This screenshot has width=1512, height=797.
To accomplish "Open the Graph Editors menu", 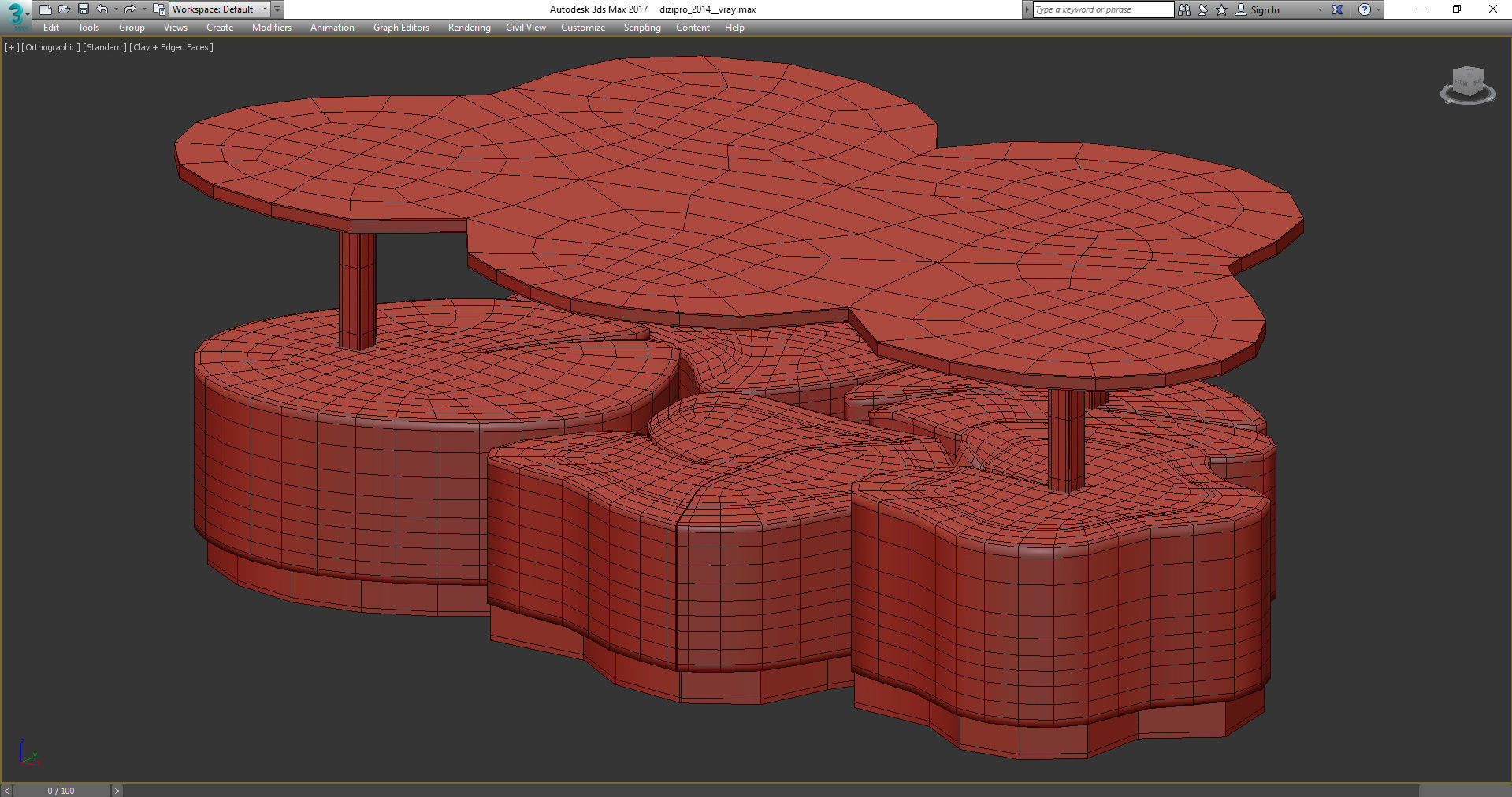I will click(x=401, y=28).
